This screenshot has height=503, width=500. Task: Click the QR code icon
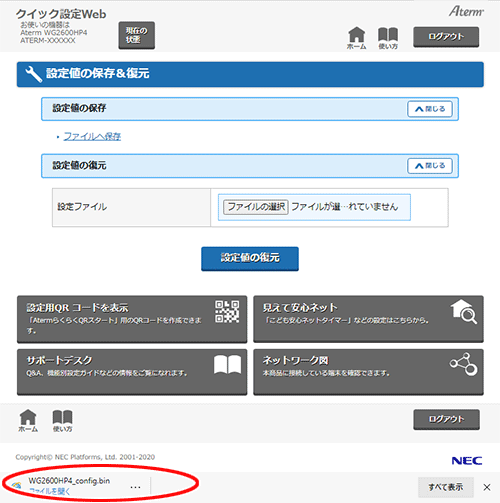click(x=227, y=312)
